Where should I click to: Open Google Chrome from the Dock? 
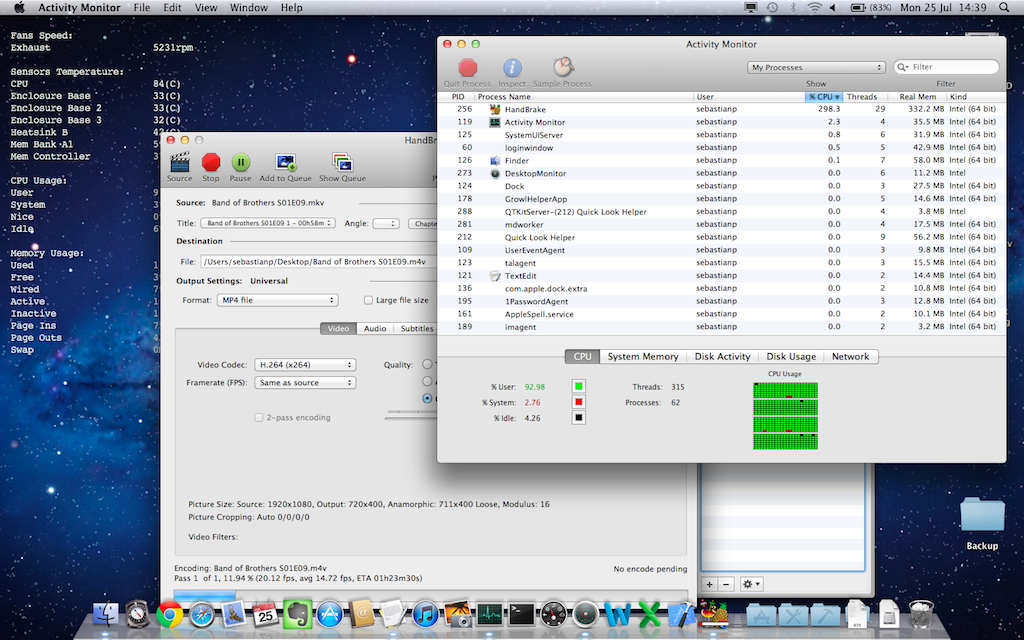(170, 615)
